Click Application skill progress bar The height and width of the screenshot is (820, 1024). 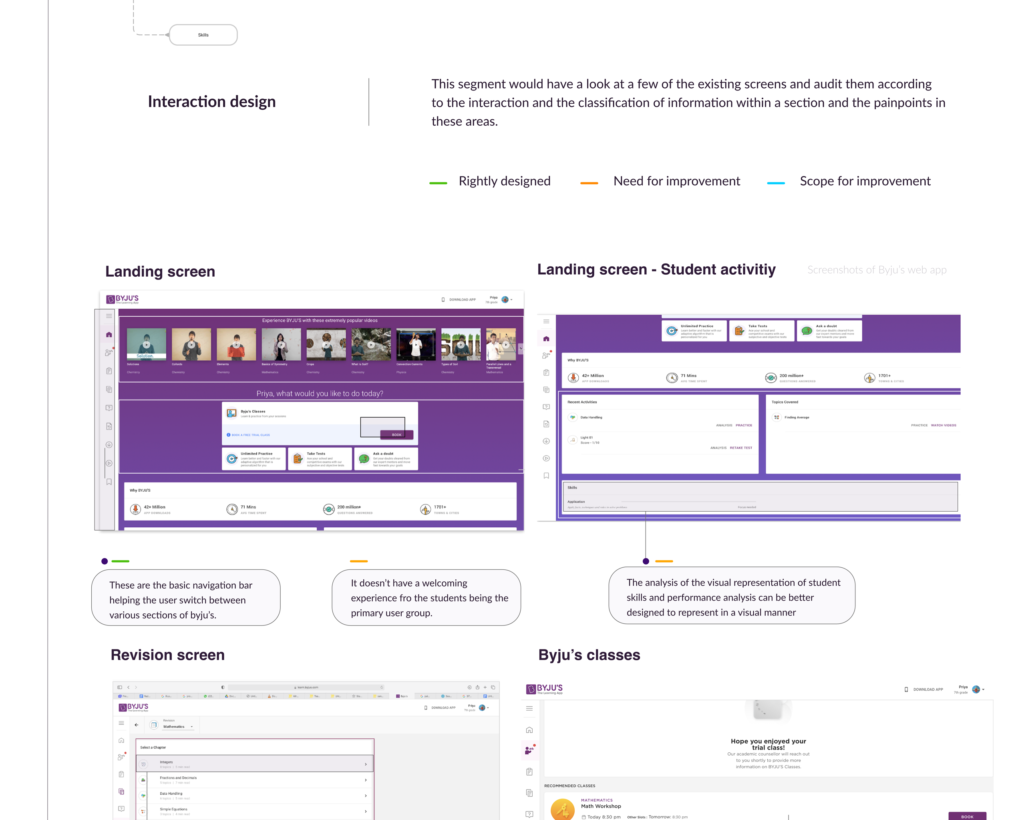tap(688, 501)
